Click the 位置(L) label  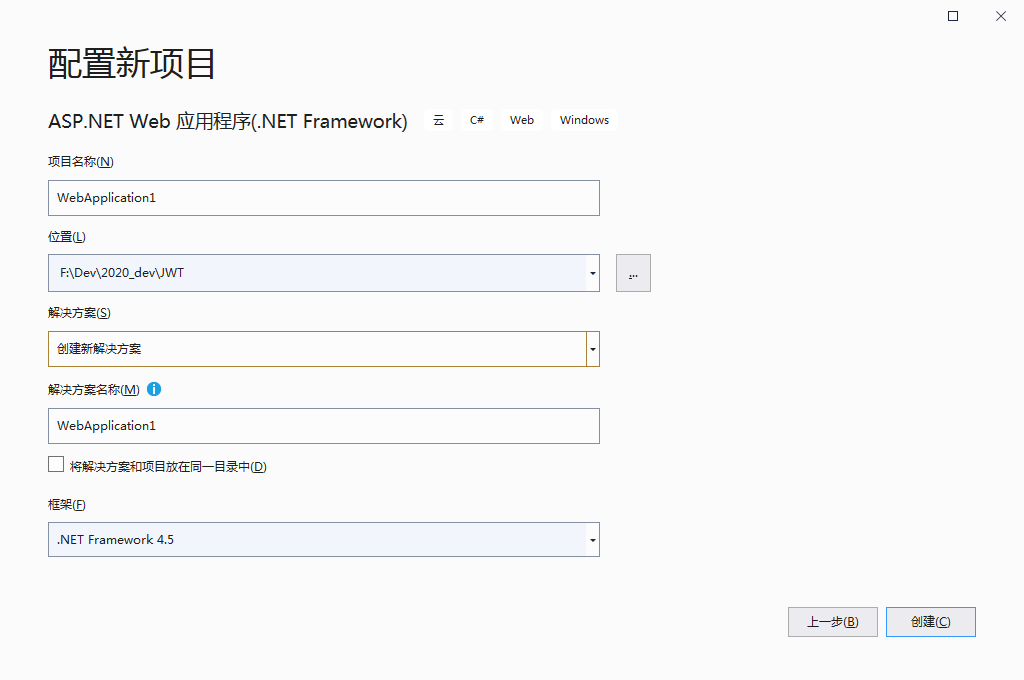[67, 237]
